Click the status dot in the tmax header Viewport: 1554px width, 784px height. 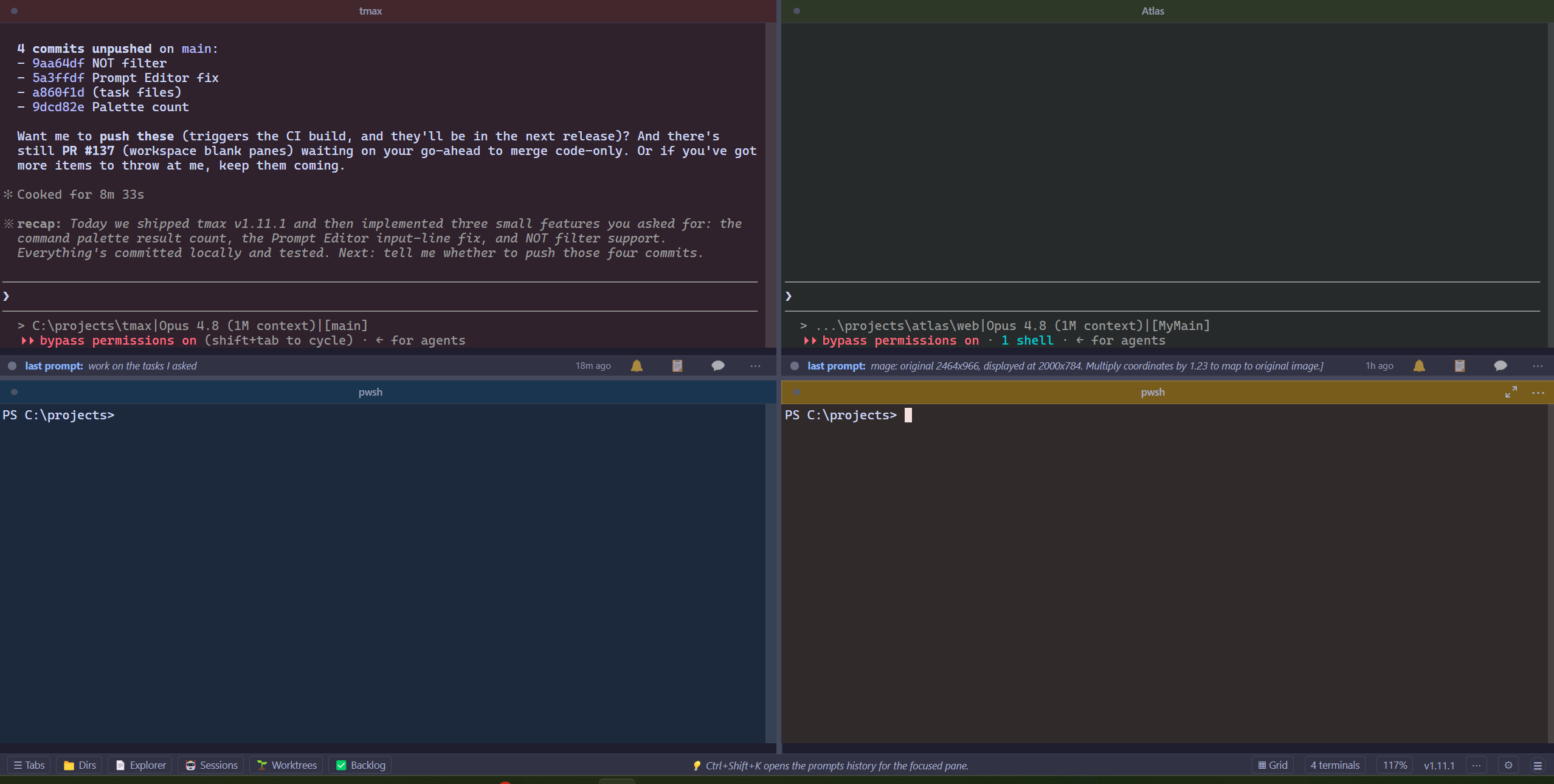pos(14,11)
